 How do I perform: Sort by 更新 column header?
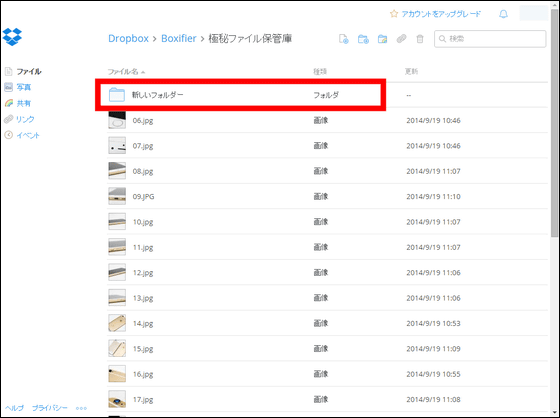tap(411, 71)
